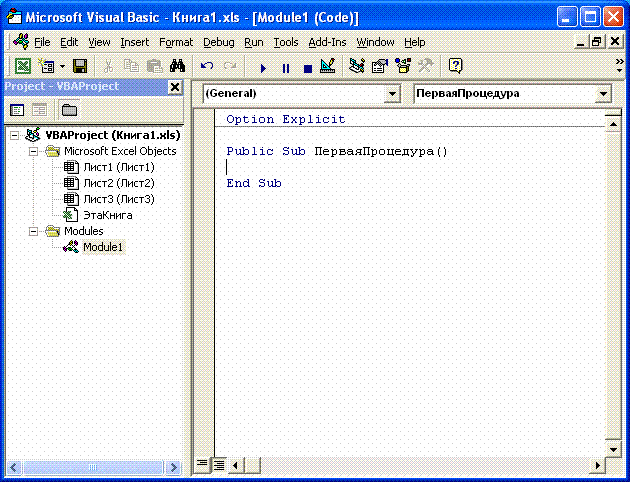Switch to Full Module View button
Image resolution: width=630 pixels, height=482 pixels.
click(x=218, y=464)
